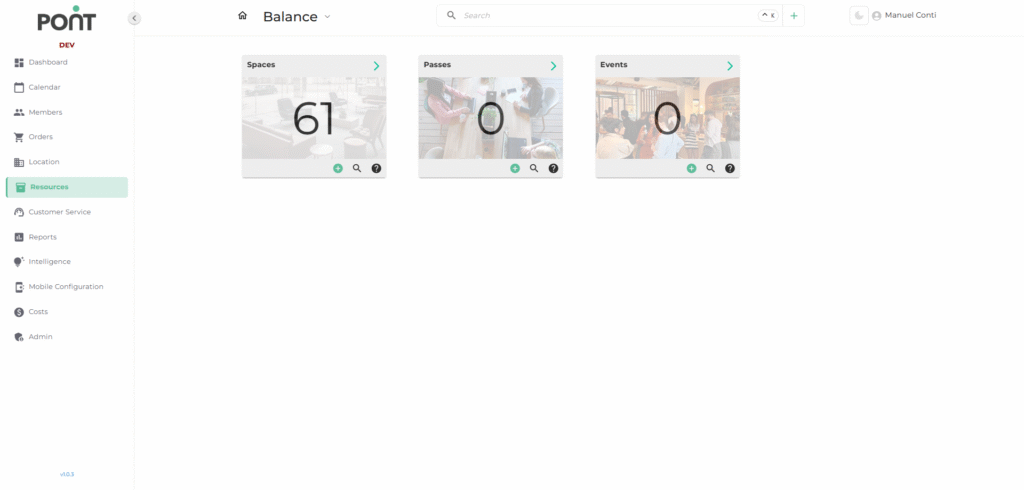Go to Dashboard in sidebar
Viewport: 1024px width, 490px height.
48,62
